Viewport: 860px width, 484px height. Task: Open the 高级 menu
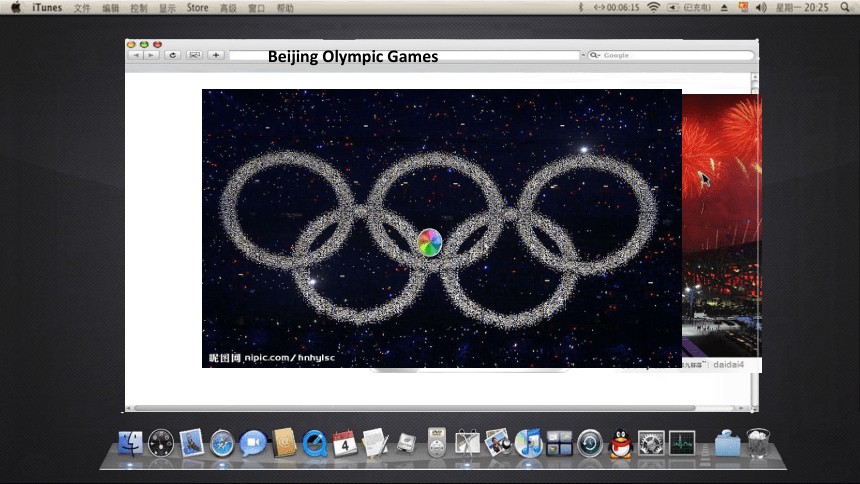228,8
